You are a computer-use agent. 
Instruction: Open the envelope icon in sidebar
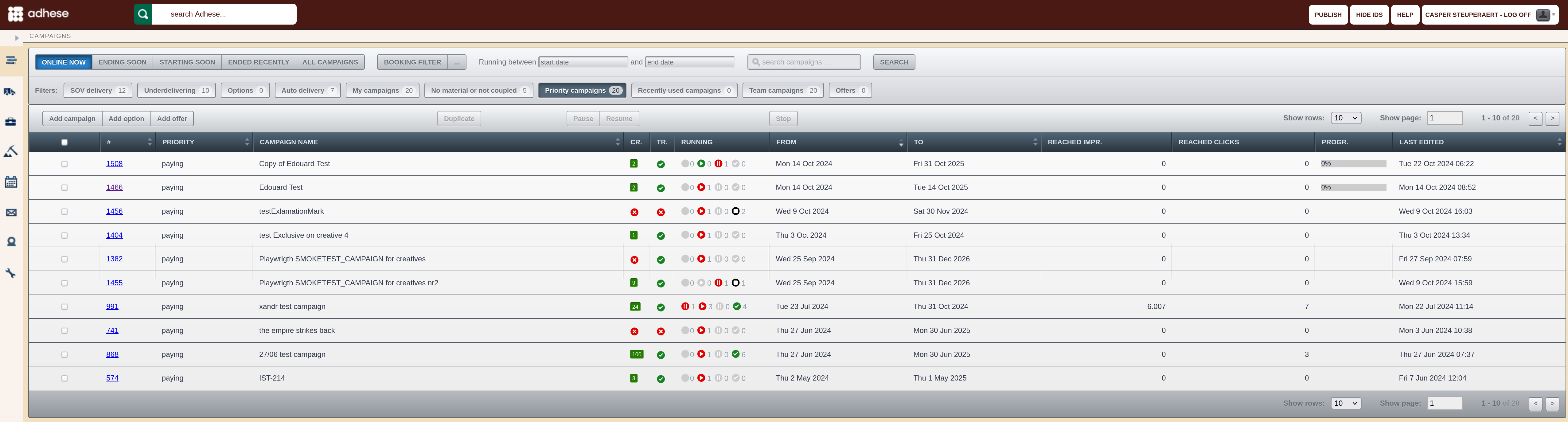[11, 213]
